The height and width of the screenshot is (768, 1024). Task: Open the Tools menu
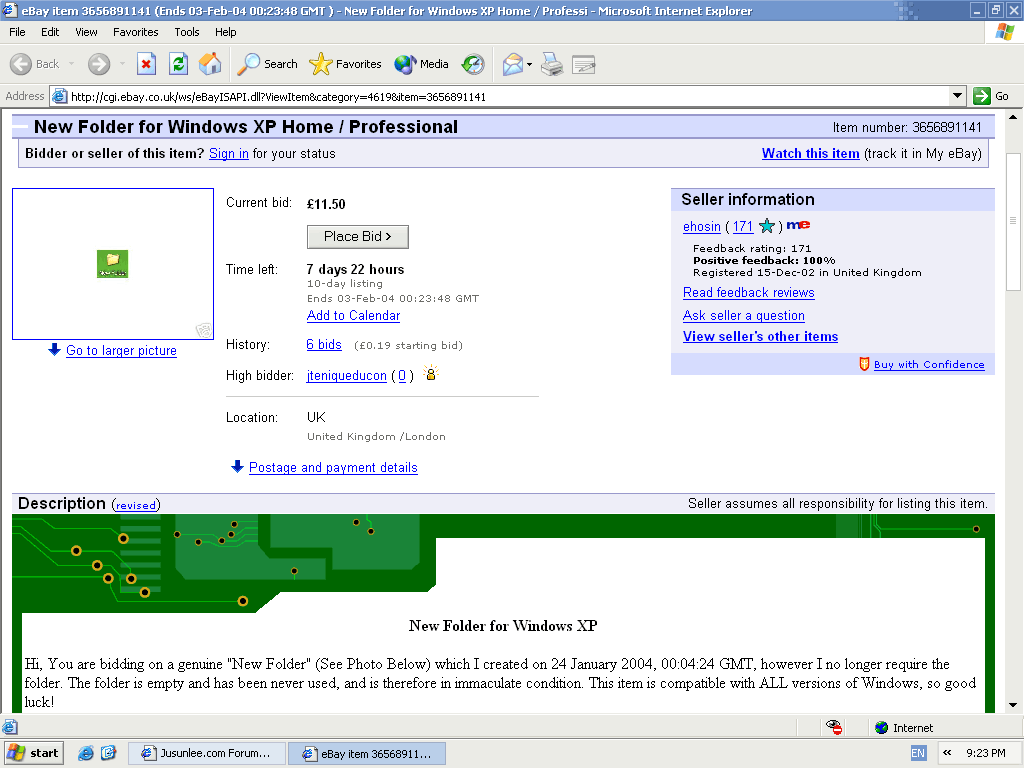pos(187,32)
